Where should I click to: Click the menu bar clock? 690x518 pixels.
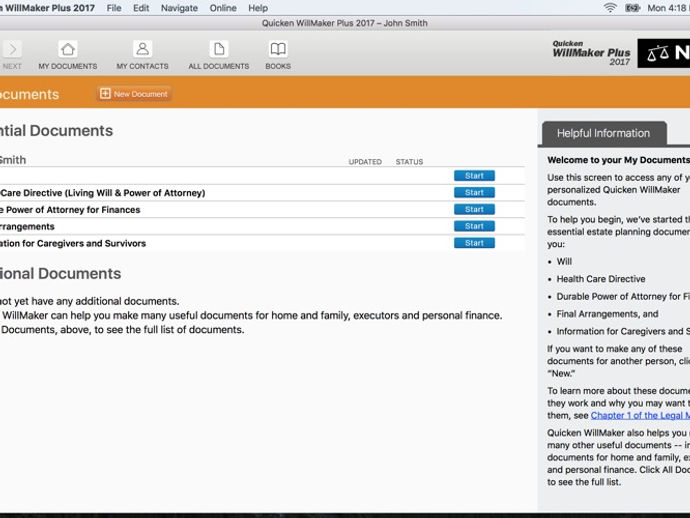668,8
